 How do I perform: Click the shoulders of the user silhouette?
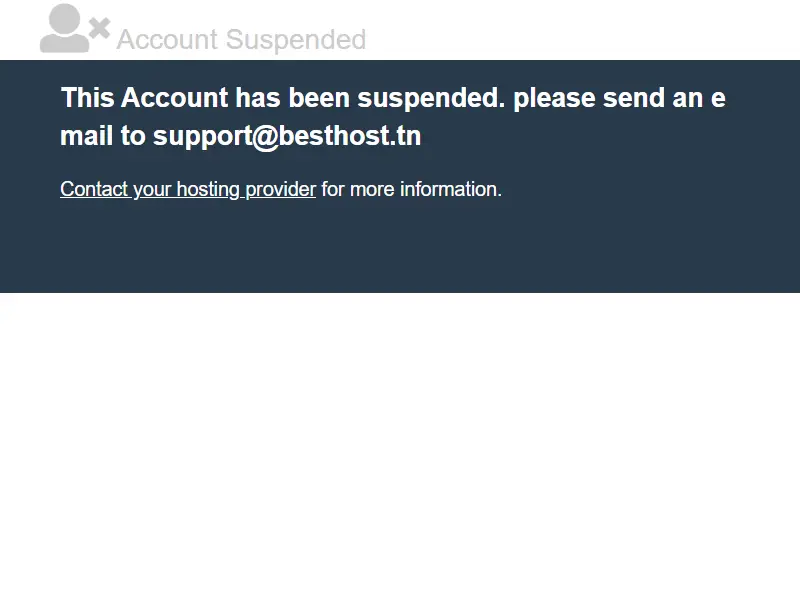65,43
